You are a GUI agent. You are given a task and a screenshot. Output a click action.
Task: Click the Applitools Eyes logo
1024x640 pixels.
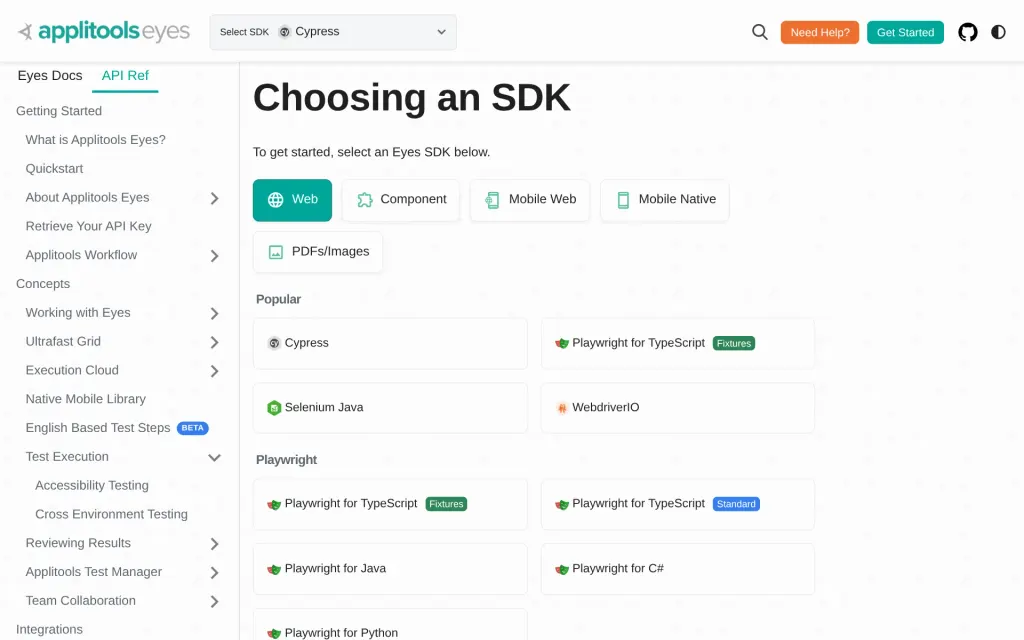pos(104,31)
